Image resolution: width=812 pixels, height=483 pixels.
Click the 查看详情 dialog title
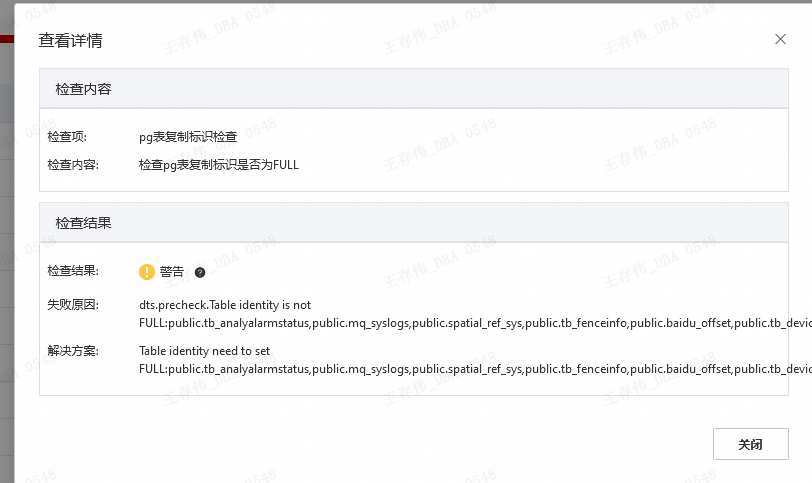[x=70, y=41]
